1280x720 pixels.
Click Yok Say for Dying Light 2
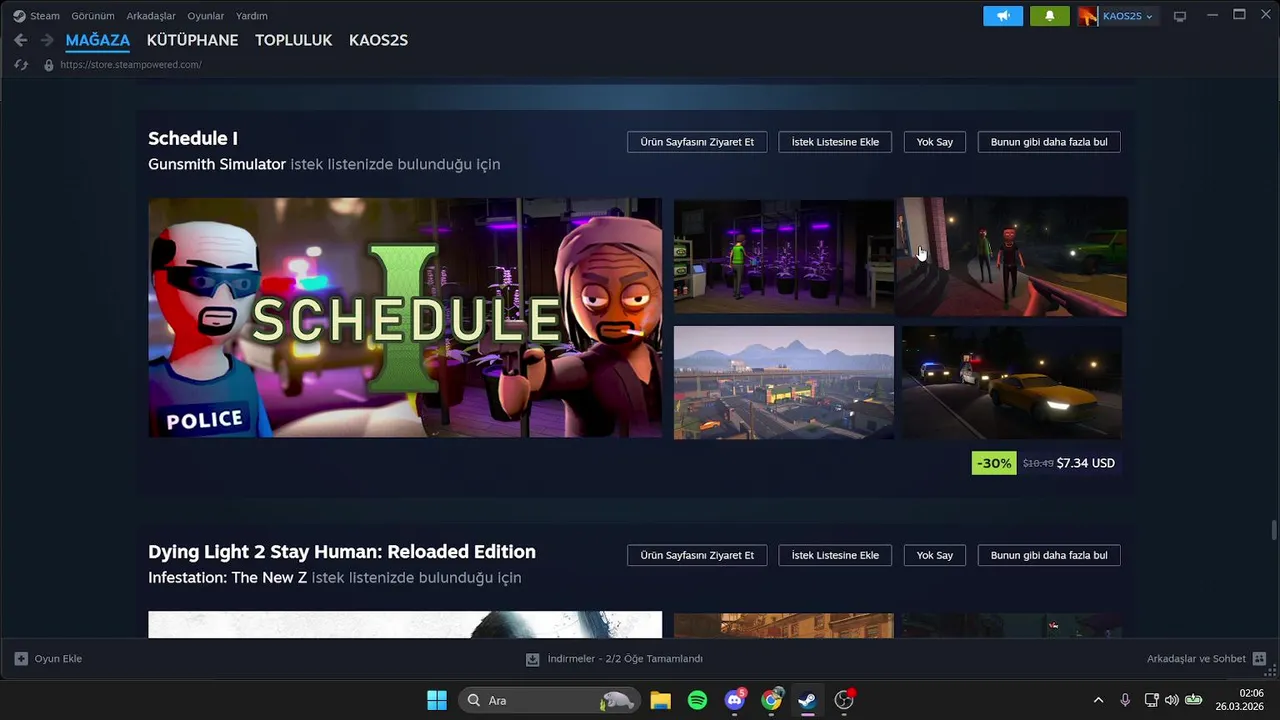pos(935,555)
